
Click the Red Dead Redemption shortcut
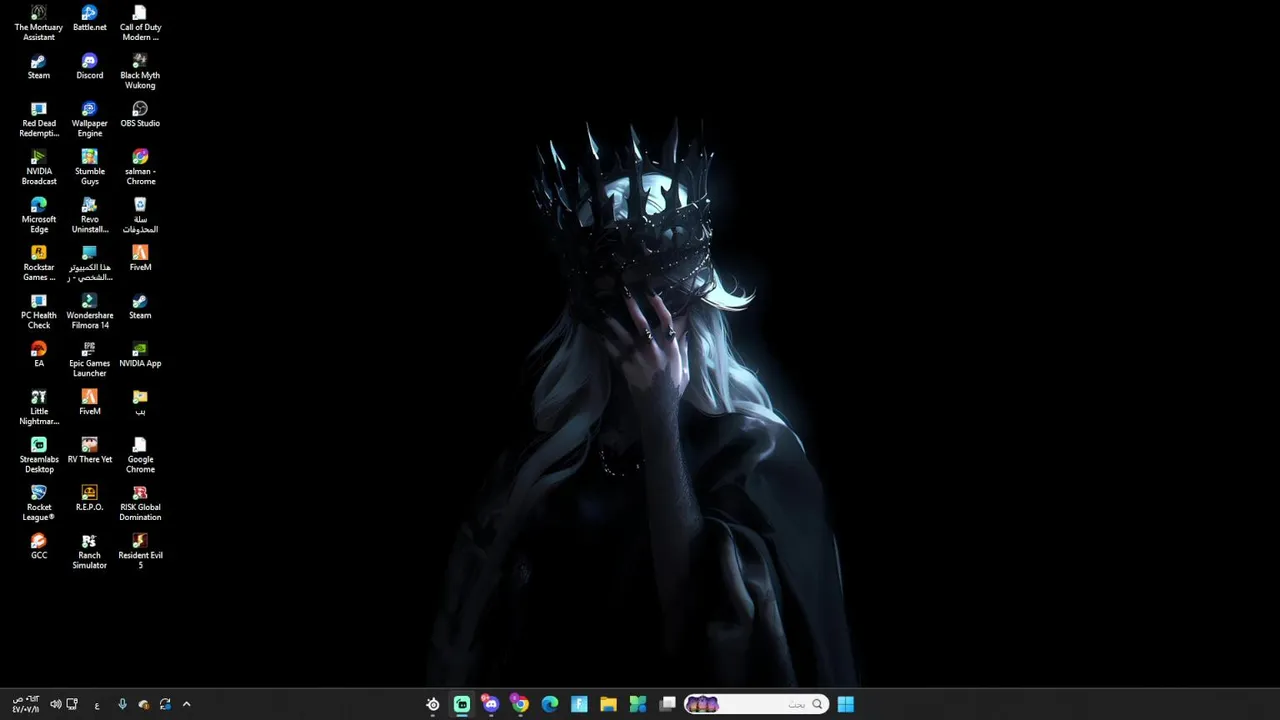click(39, 119)
